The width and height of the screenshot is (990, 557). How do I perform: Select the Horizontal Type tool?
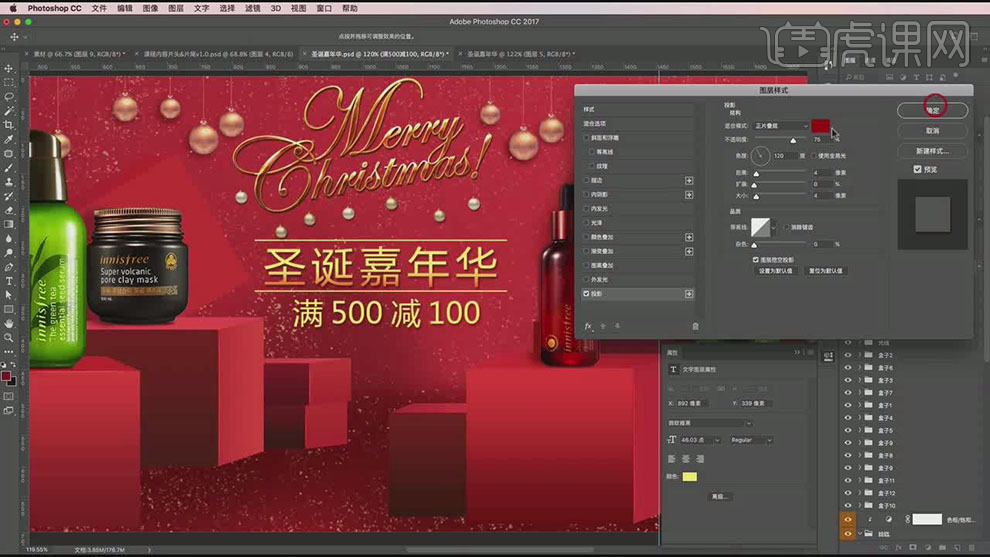(9, 281)
